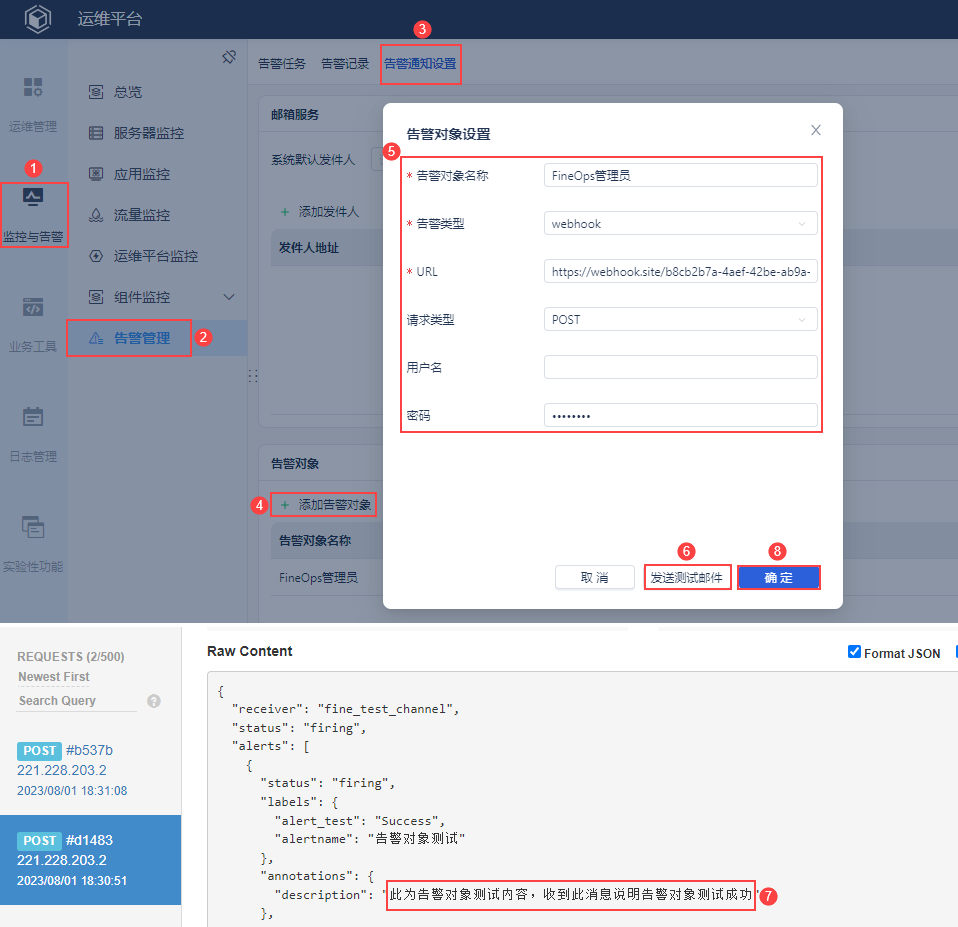Select 运维平台监控 in the side menu

coord(156,256)
